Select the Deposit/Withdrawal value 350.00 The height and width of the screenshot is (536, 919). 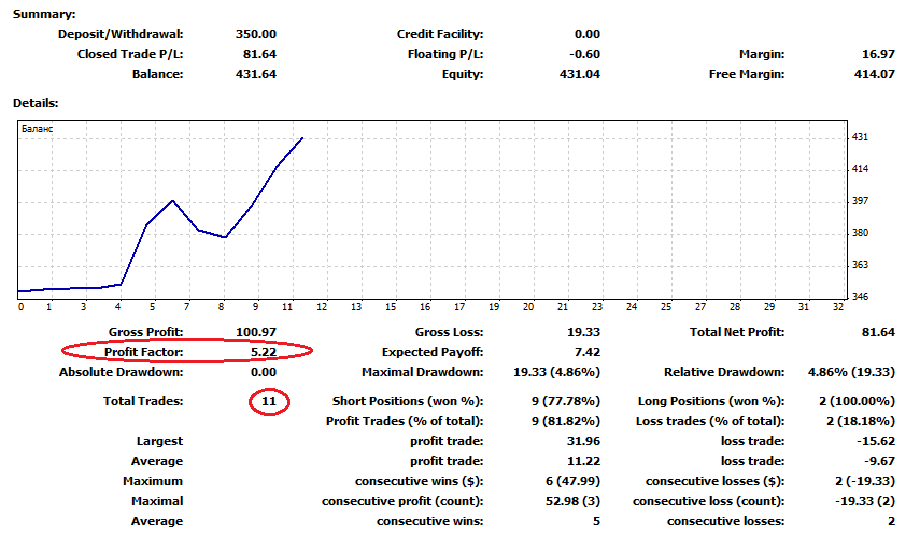click(x=256, y=34)
